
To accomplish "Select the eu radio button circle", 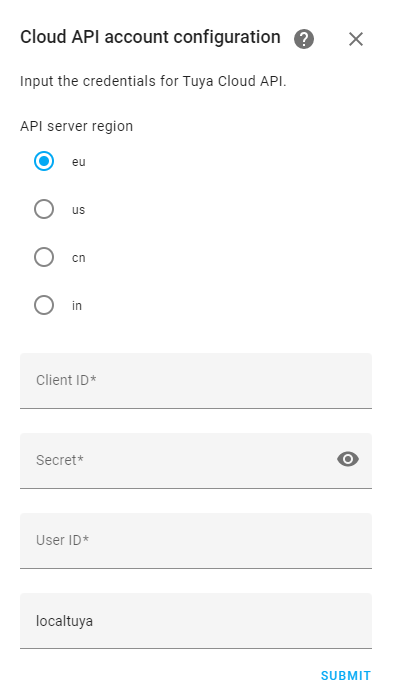I will coord(44,161).
